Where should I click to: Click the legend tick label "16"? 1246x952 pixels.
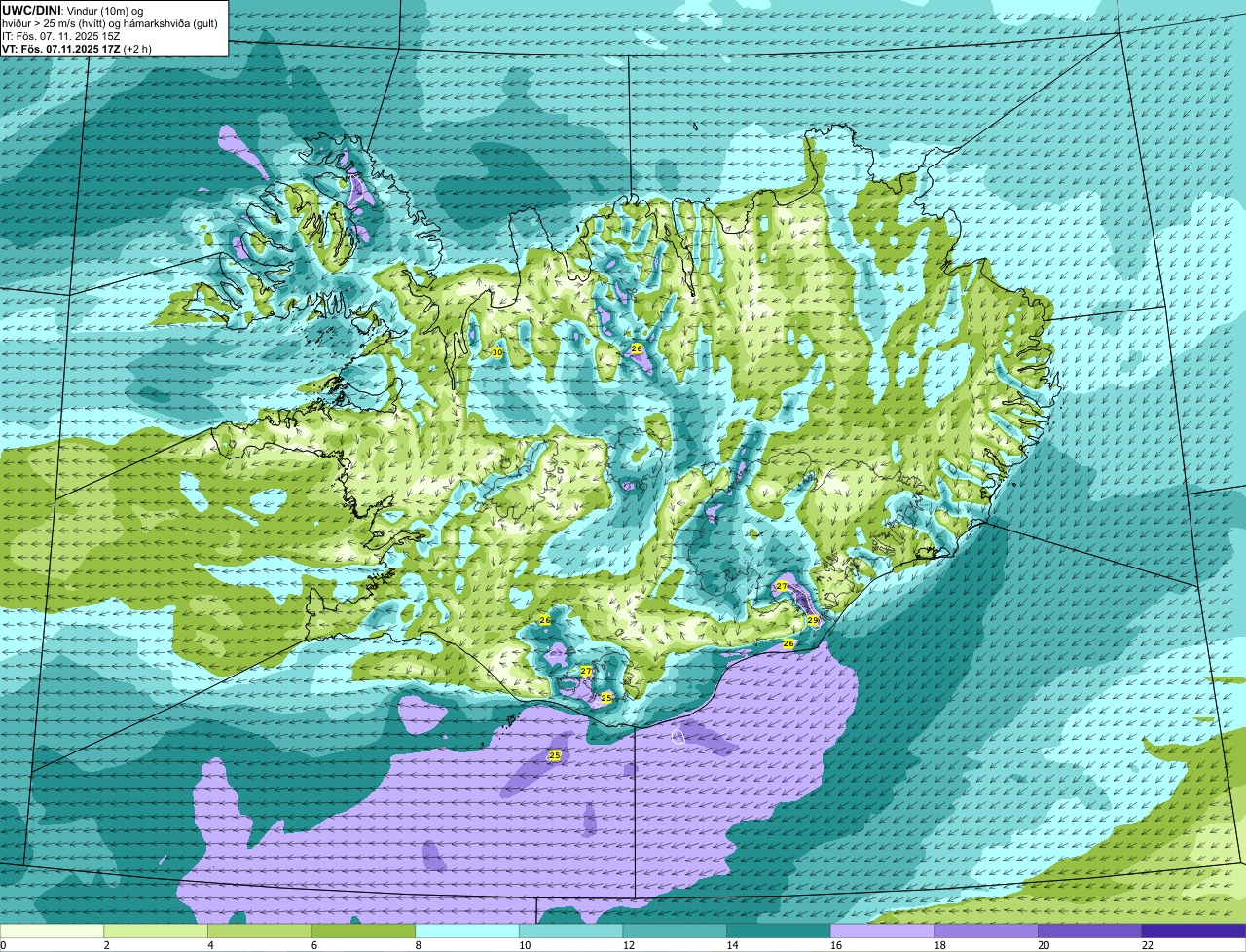coord(836,945)
